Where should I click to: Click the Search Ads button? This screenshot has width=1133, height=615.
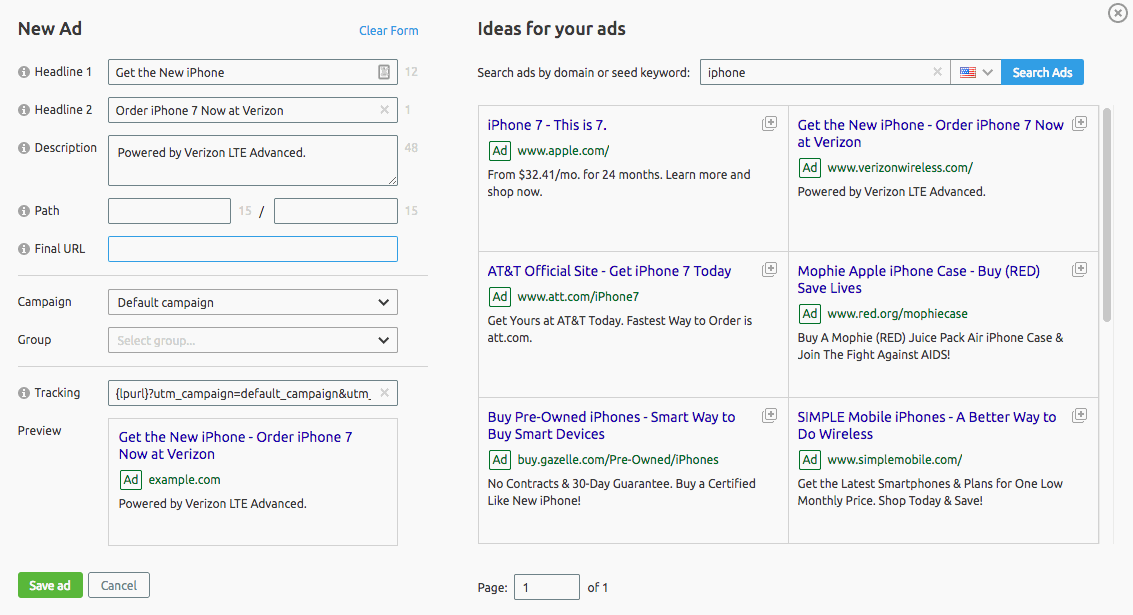(1042, 72)
